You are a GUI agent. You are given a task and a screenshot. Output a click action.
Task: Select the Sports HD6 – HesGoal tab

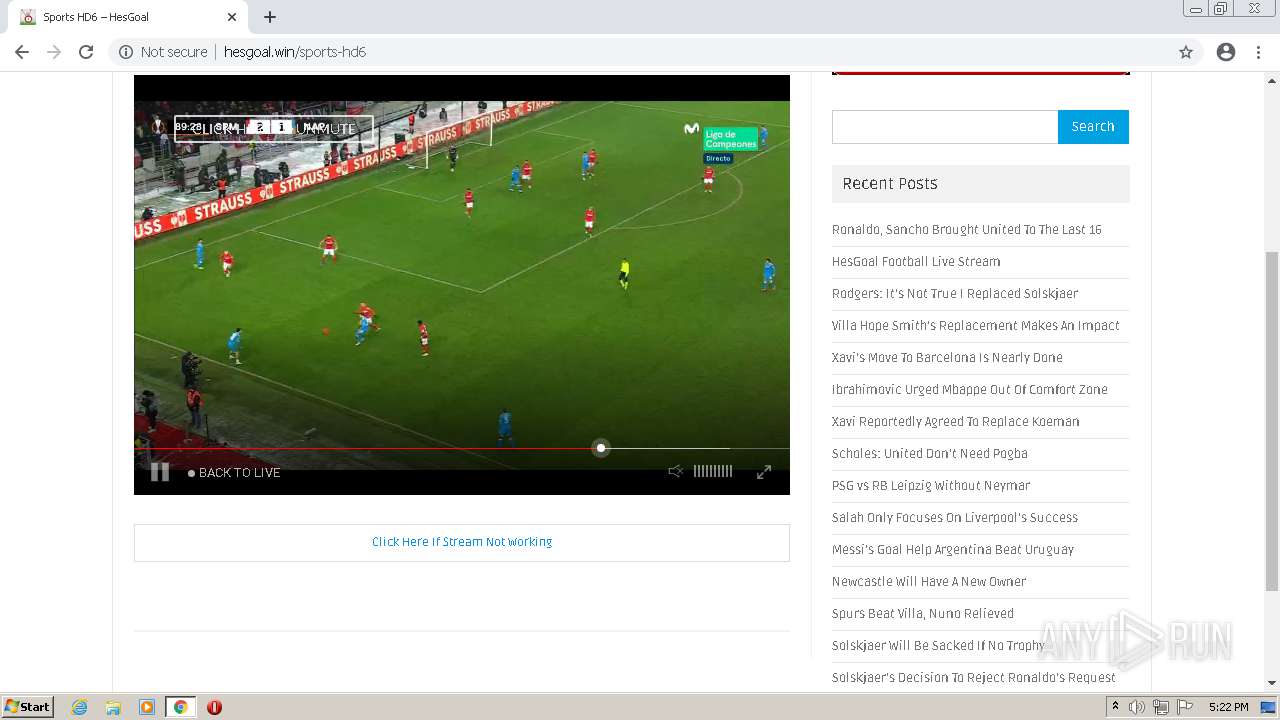128,17
